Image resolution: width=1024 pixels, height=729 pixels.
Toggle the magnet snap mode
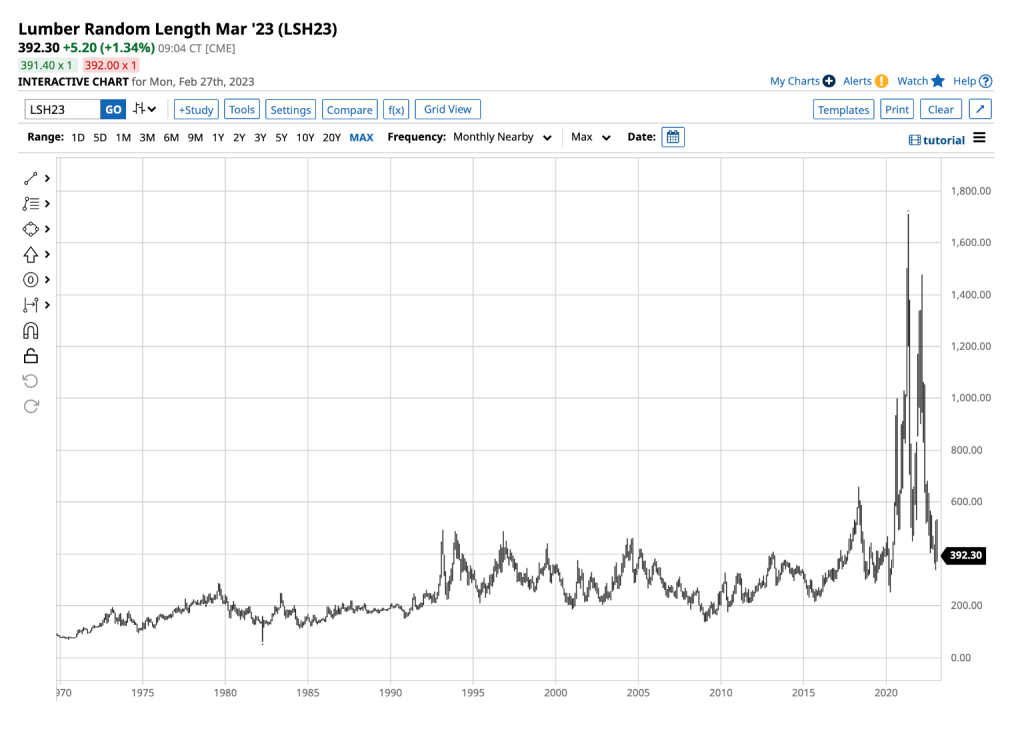(x=31, y=330)
